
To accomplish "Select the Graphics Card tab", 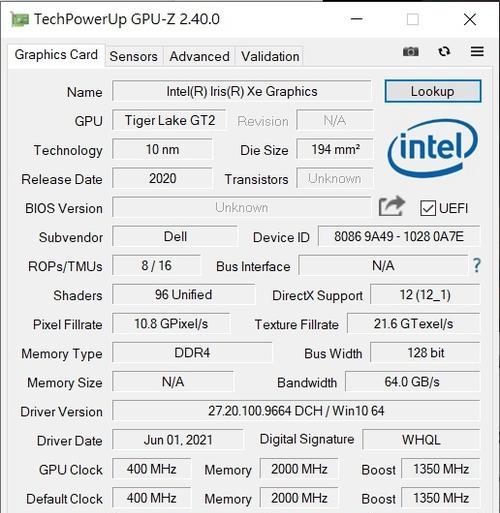I will click(x=56, y=55).
